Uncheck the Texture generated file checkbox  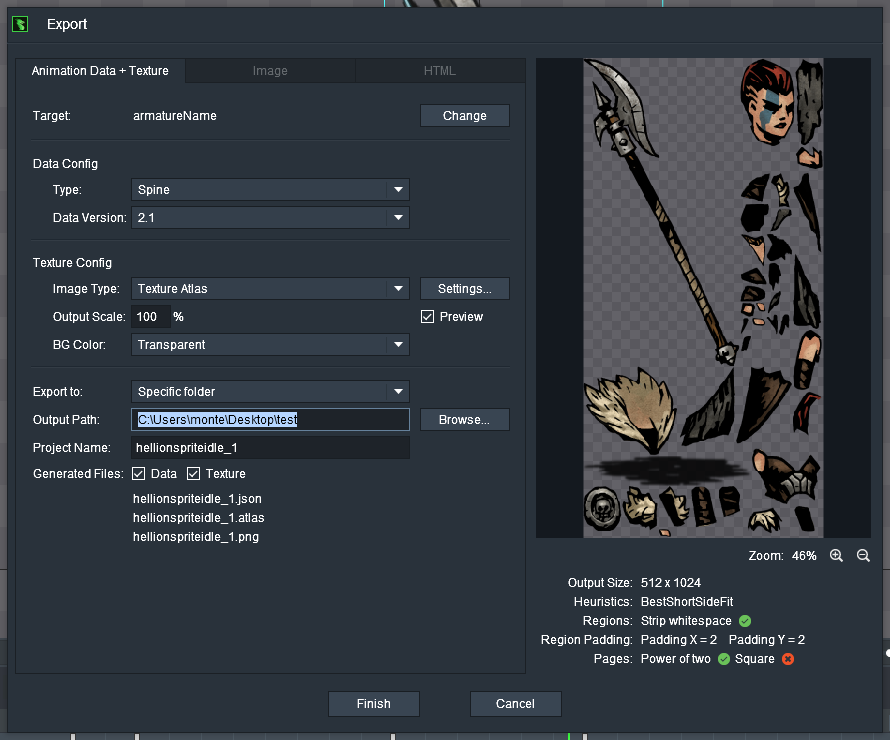click(x=194, y=473)
